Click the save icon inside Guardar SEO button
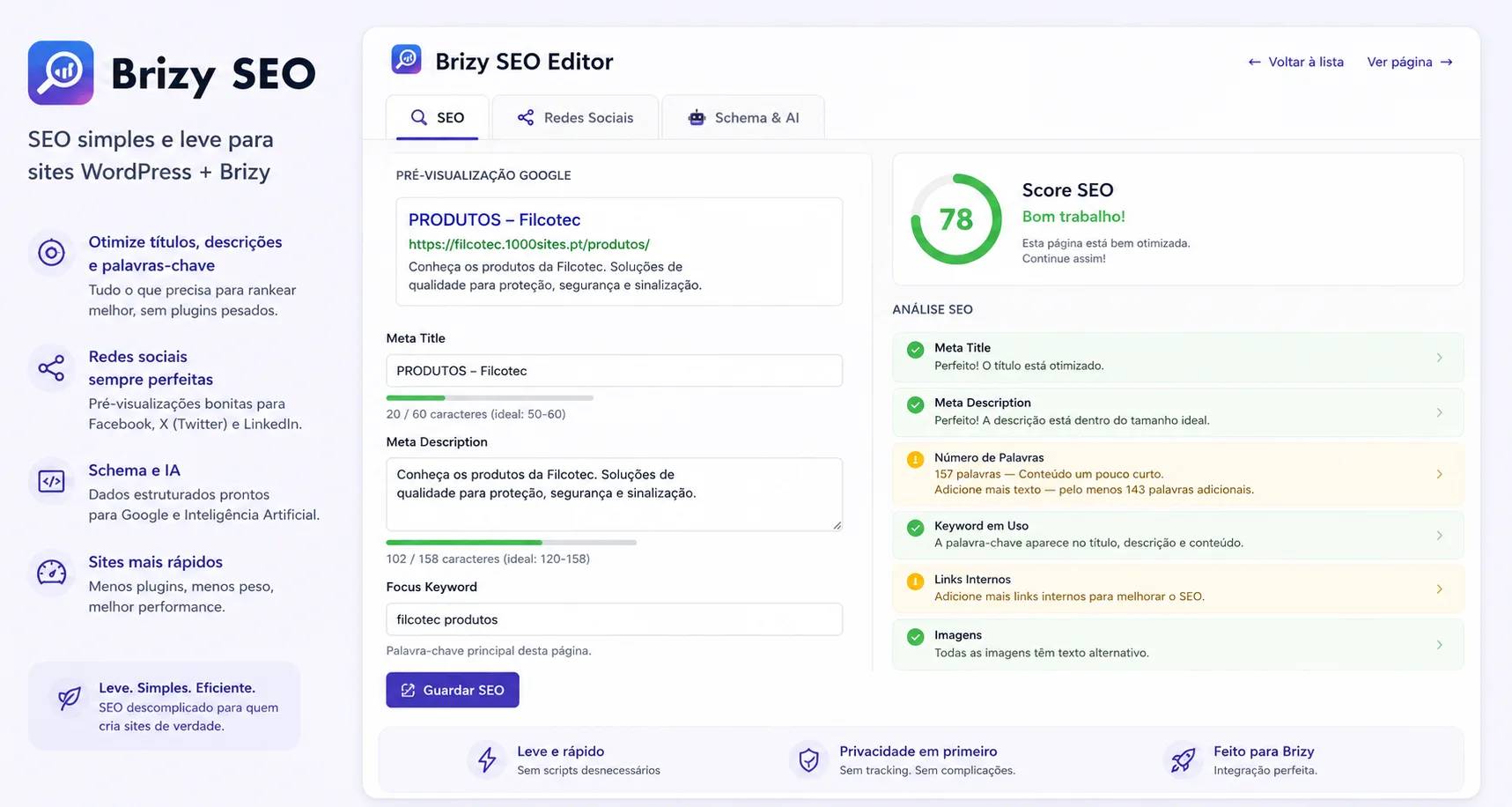 408,690
